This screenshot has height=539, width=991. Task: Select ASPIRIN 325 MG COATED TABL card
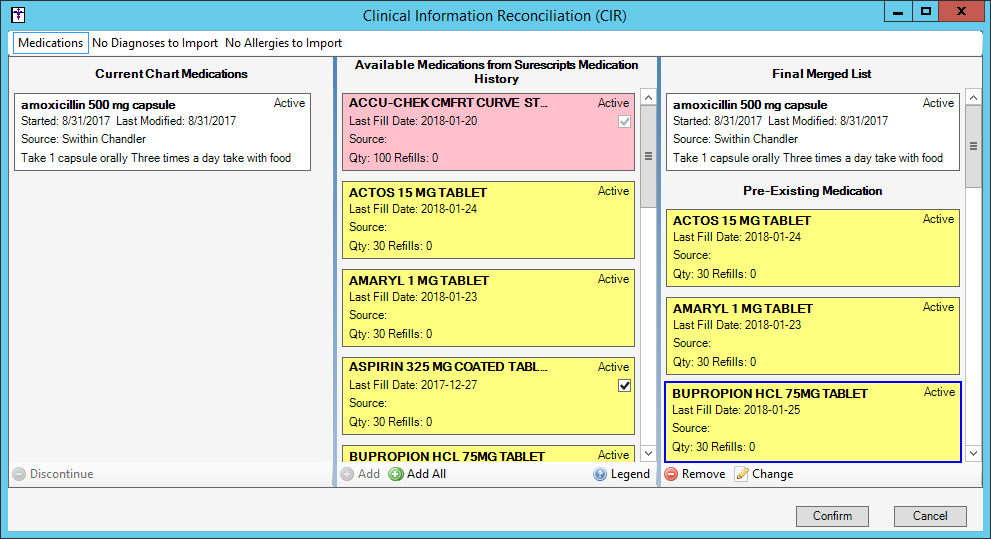(488, 396)
